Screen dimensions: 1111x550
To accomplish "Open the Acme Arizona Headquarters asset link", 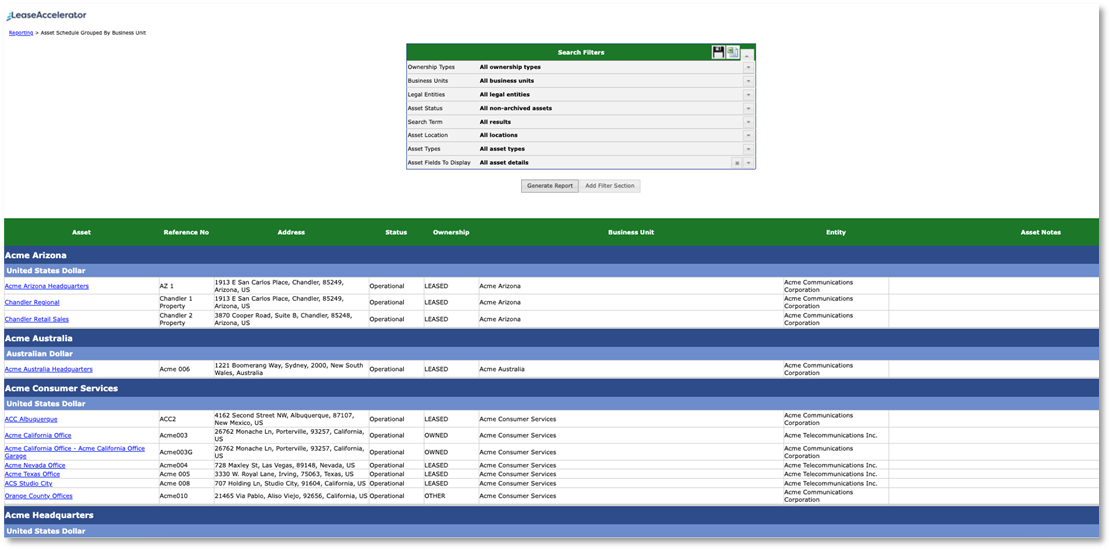I will [x=47, y=286].
